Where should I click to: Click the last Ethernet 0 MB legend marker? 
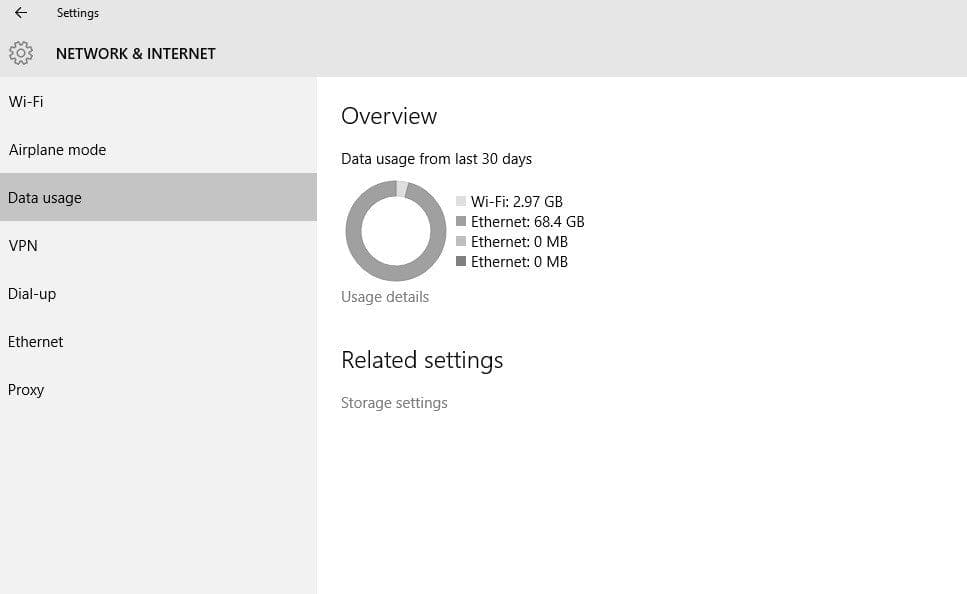point(459,261)
